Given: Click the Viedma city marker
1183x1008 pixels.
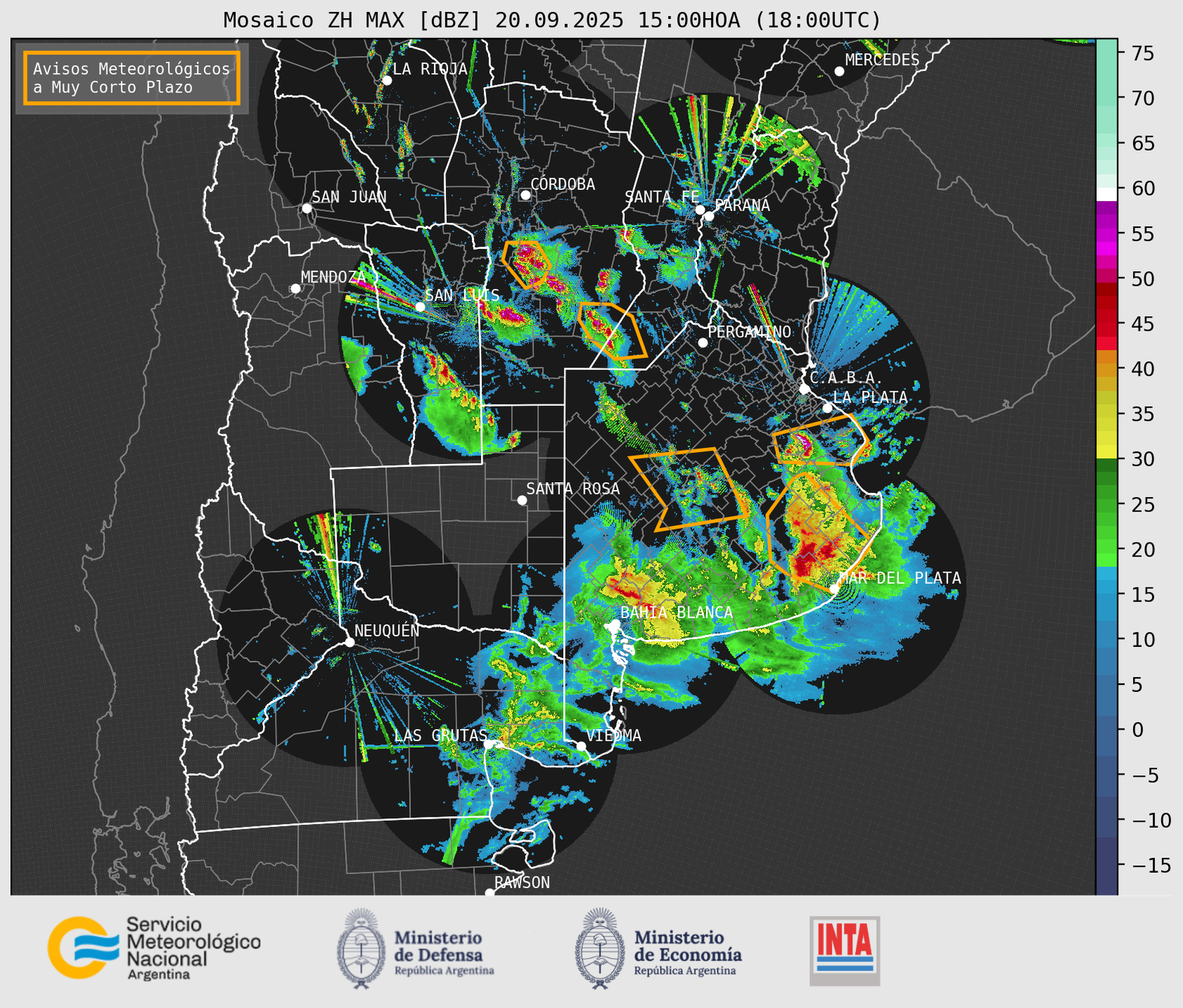Looking at the screenshot, I should coord(581,746).
